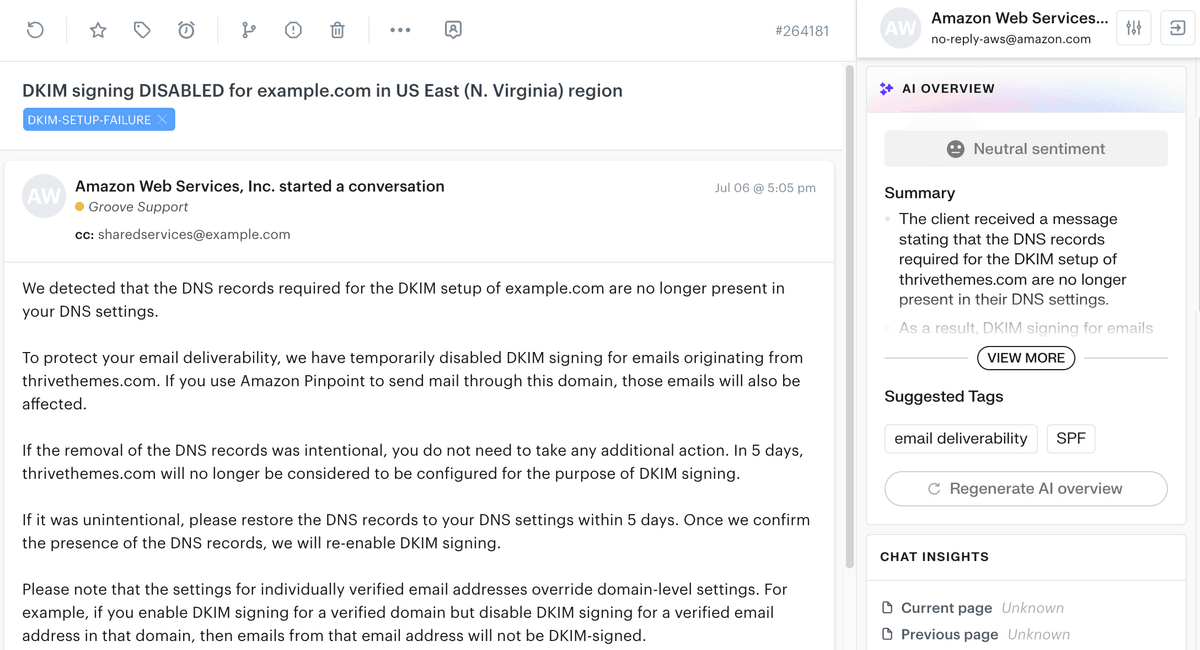Delete conversation with trash icon

click(x=337, y=30)
